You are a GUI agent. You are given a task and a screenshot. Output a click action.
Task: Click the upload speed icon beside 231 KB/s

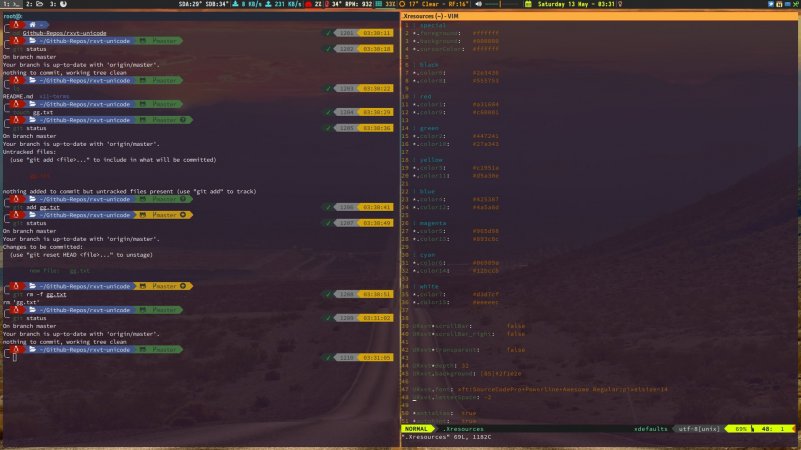tap(268, 4)
